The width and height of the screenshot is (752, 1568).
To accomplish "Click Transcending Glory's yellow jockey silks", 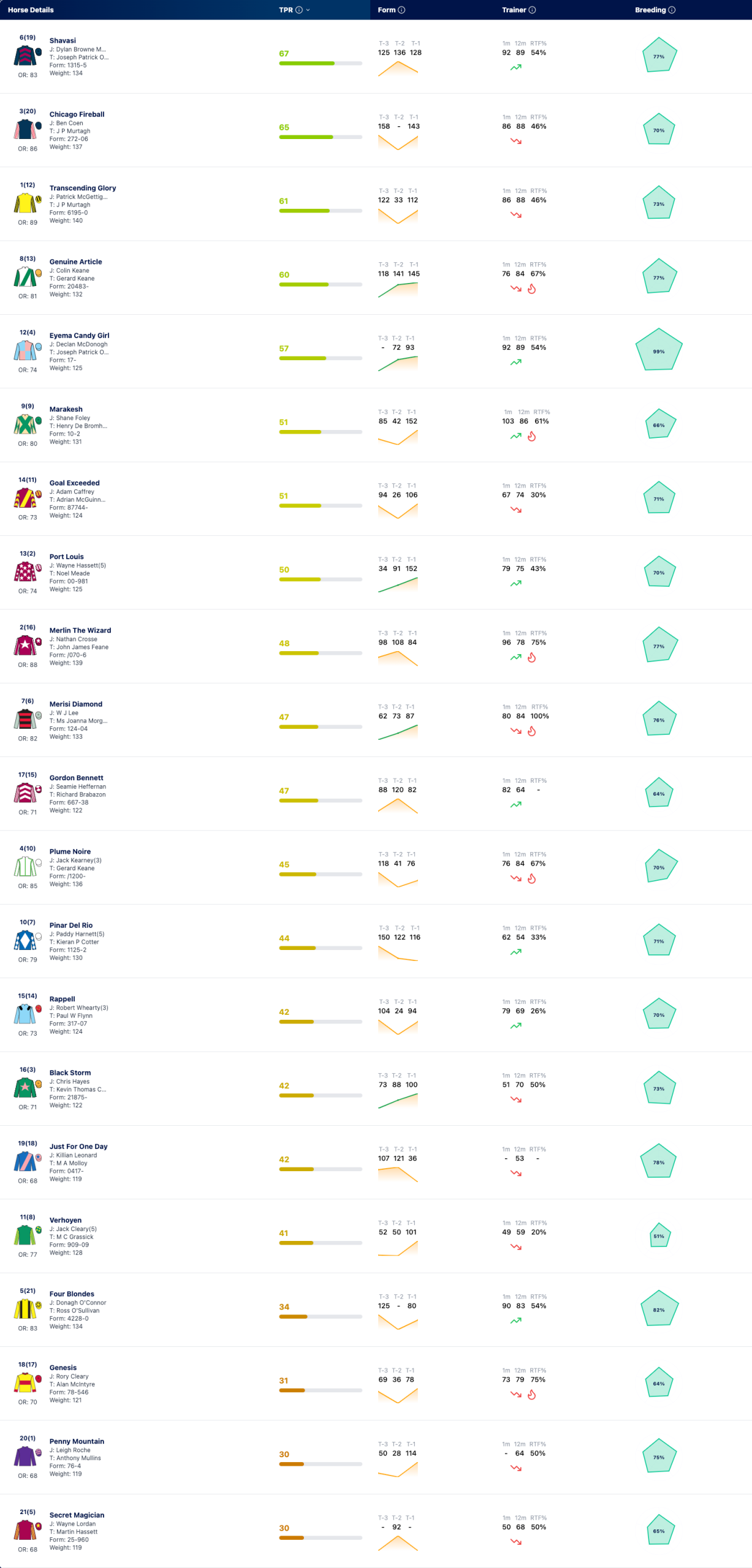I will pos(26,203).
